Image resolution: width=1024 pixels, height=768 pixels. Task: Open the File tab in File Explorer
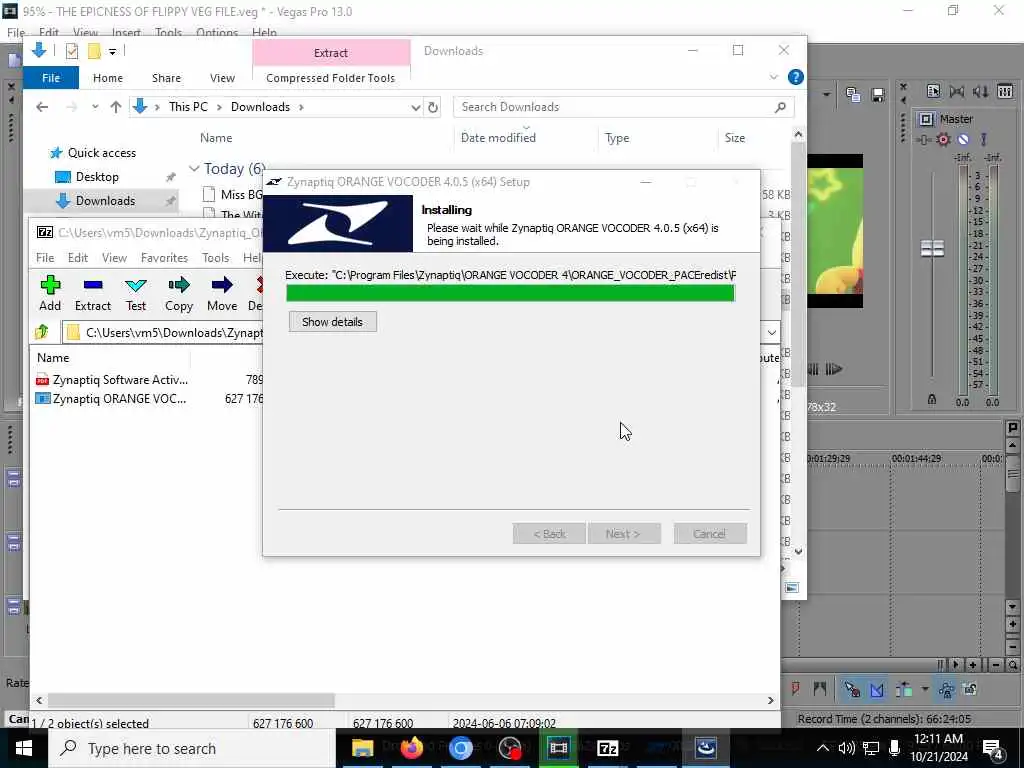51,78
